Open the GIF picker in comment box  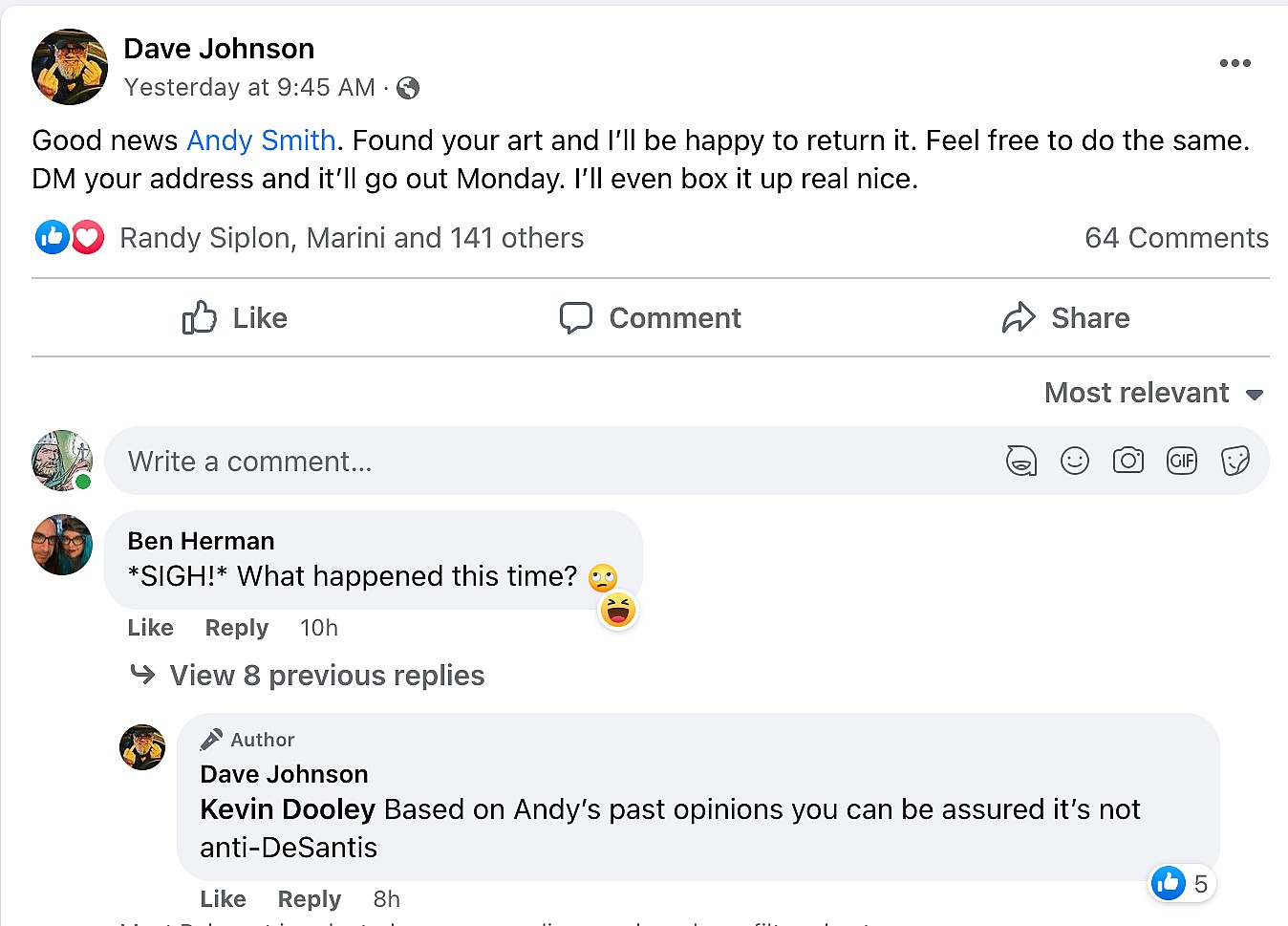[x=1181, y=462]
